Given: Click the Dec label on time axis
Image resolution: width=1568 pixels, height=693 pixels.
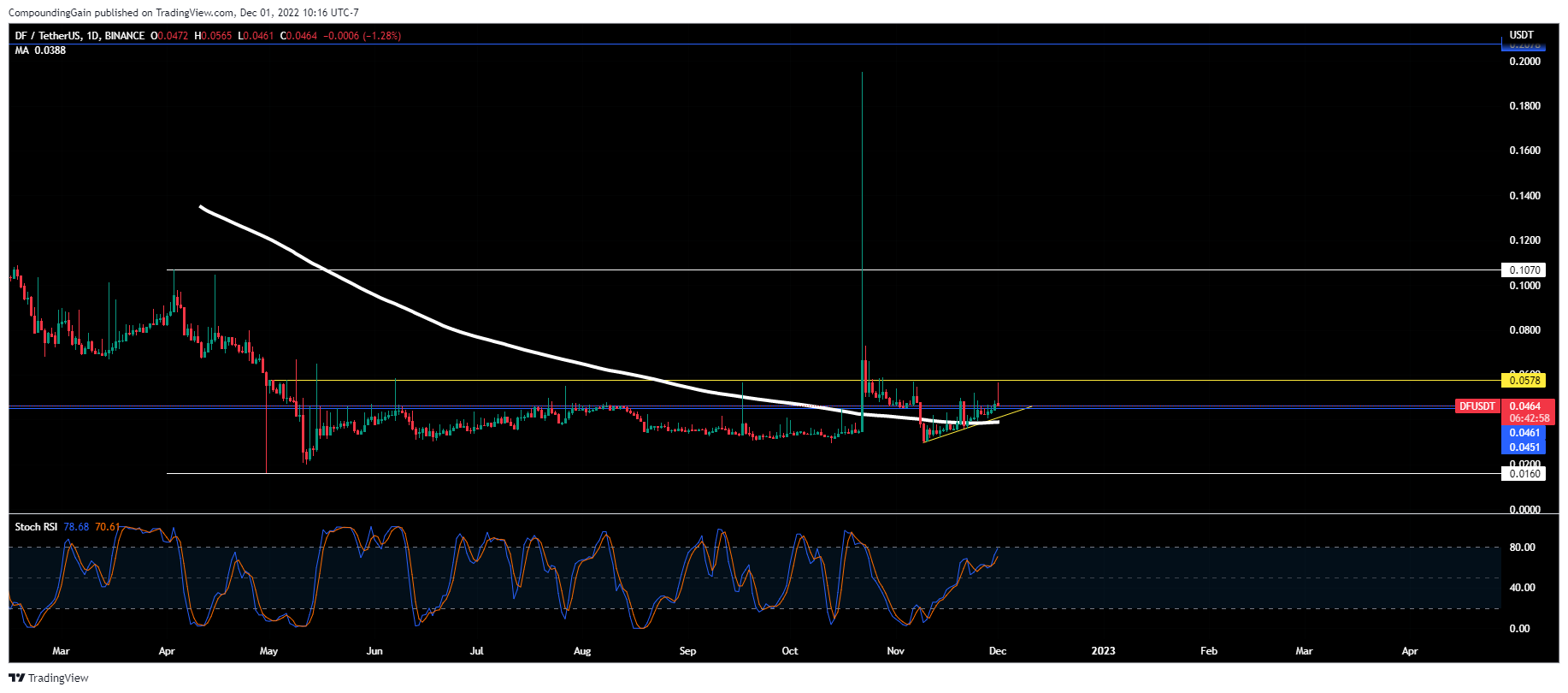Looking at the screenshot, I should pos(998,651).
